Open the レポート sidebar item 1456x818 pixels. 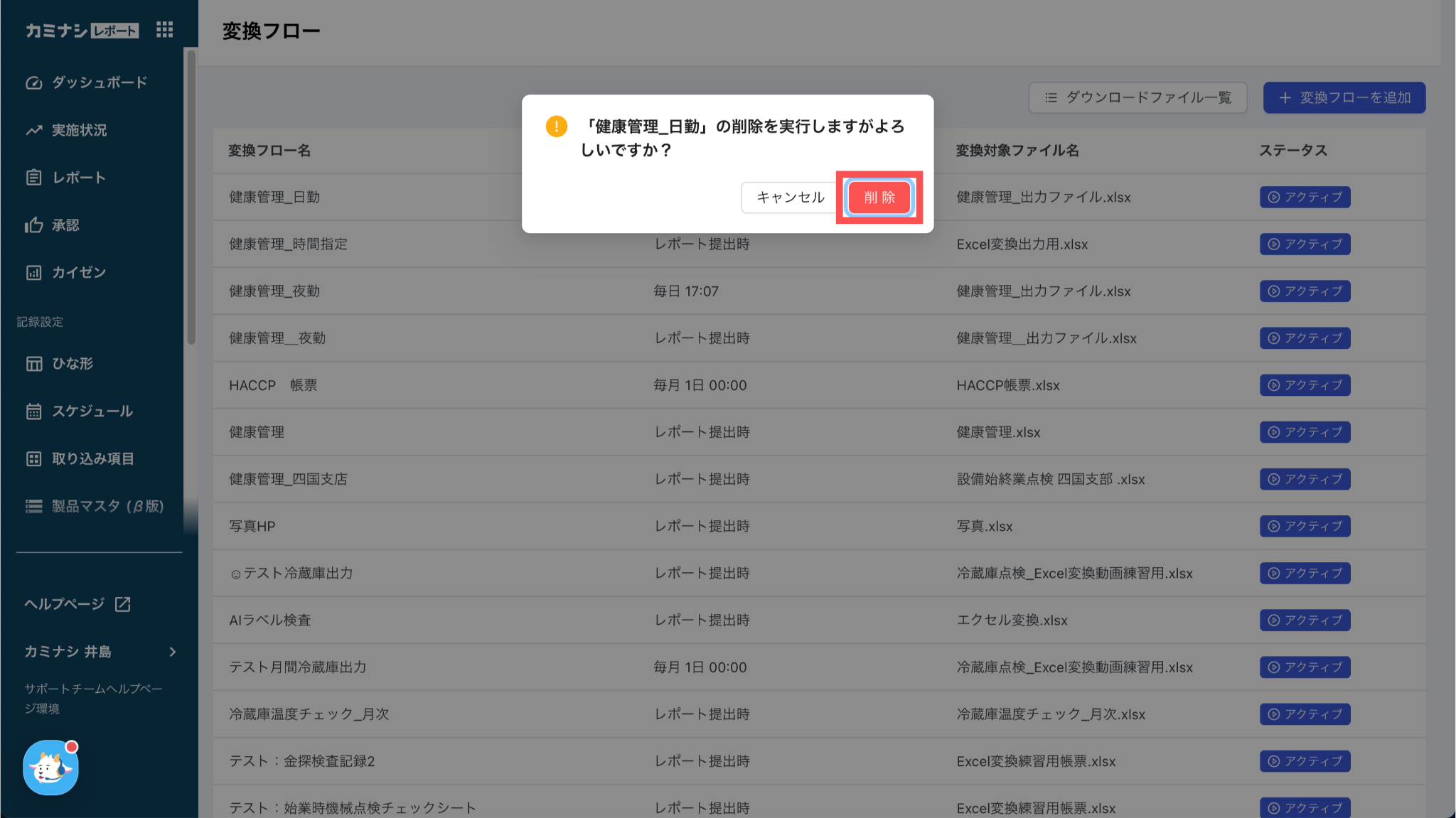[x=78, y=178]
